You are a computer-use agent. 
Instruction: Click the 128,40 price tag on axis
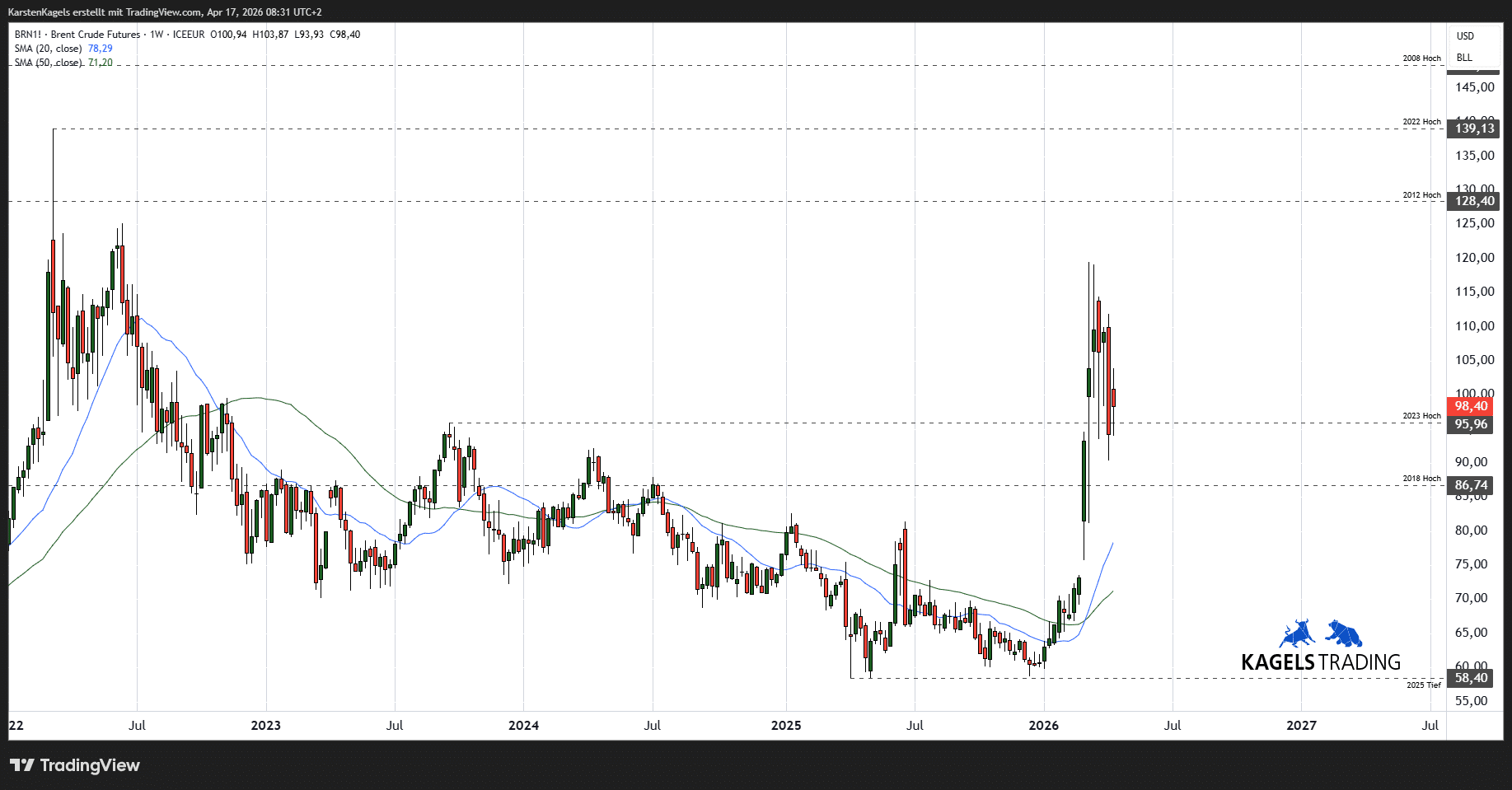pos(1473,201)
